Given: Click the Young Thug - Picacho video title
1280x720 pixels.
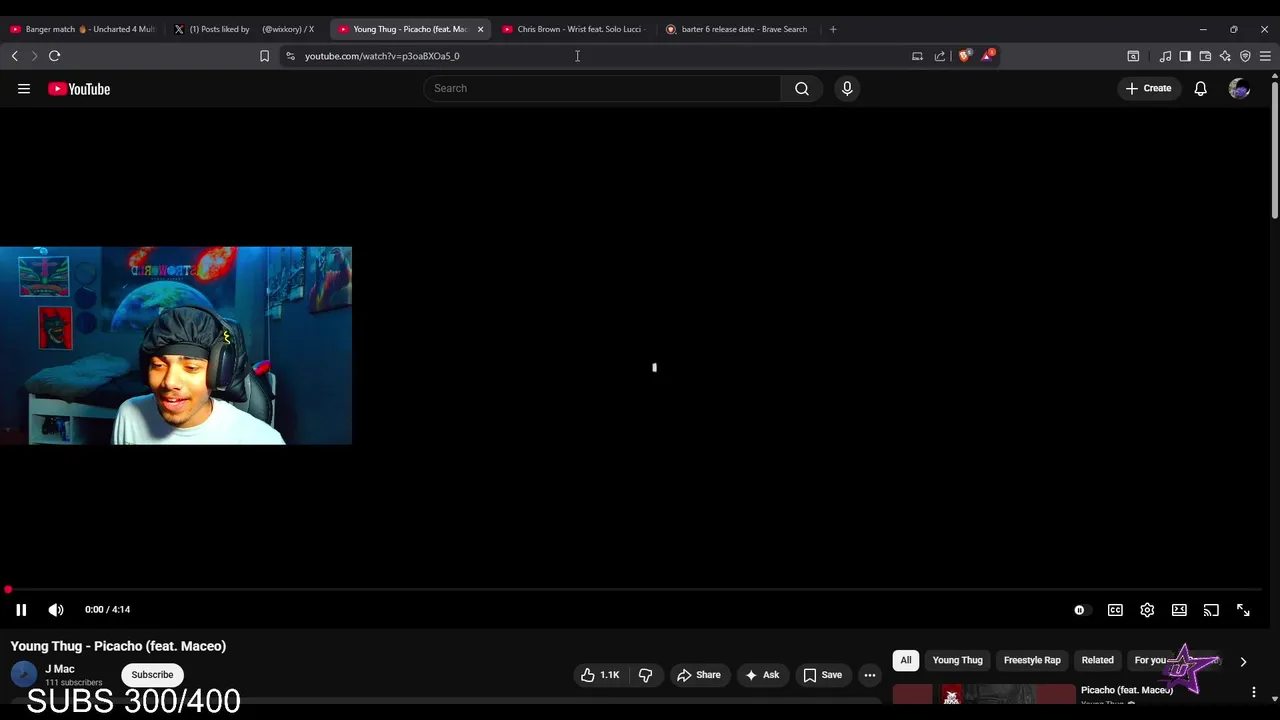Looking at the screenshot, I should click(119, 646).
